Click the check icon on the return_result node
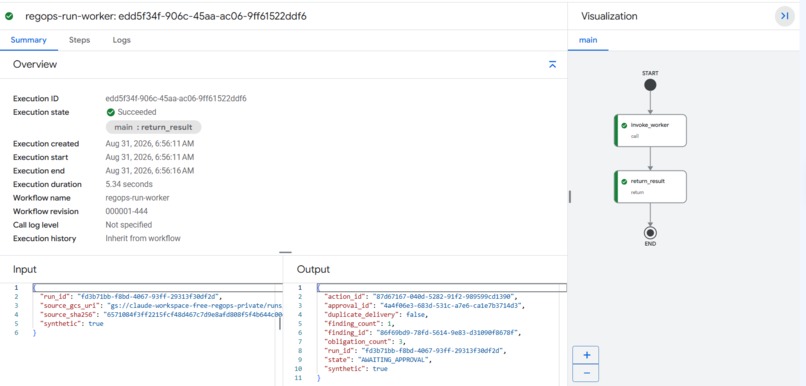This screenshot has height=386, width=806. (624, 181)
